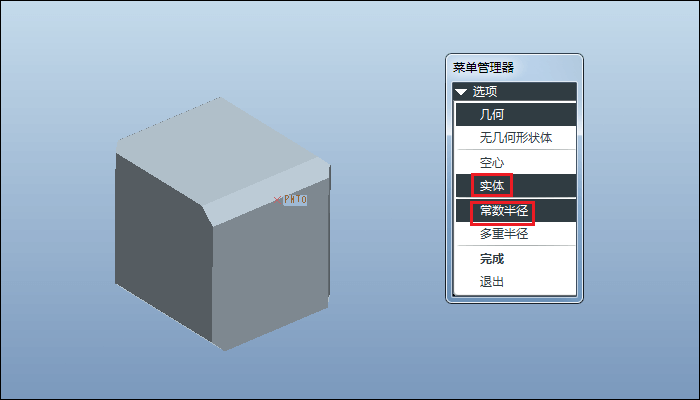The width and height of the screenshot is (700, 400).
Task: Choose 无几何形状体 in menu manager
Action: click(516, 138)
